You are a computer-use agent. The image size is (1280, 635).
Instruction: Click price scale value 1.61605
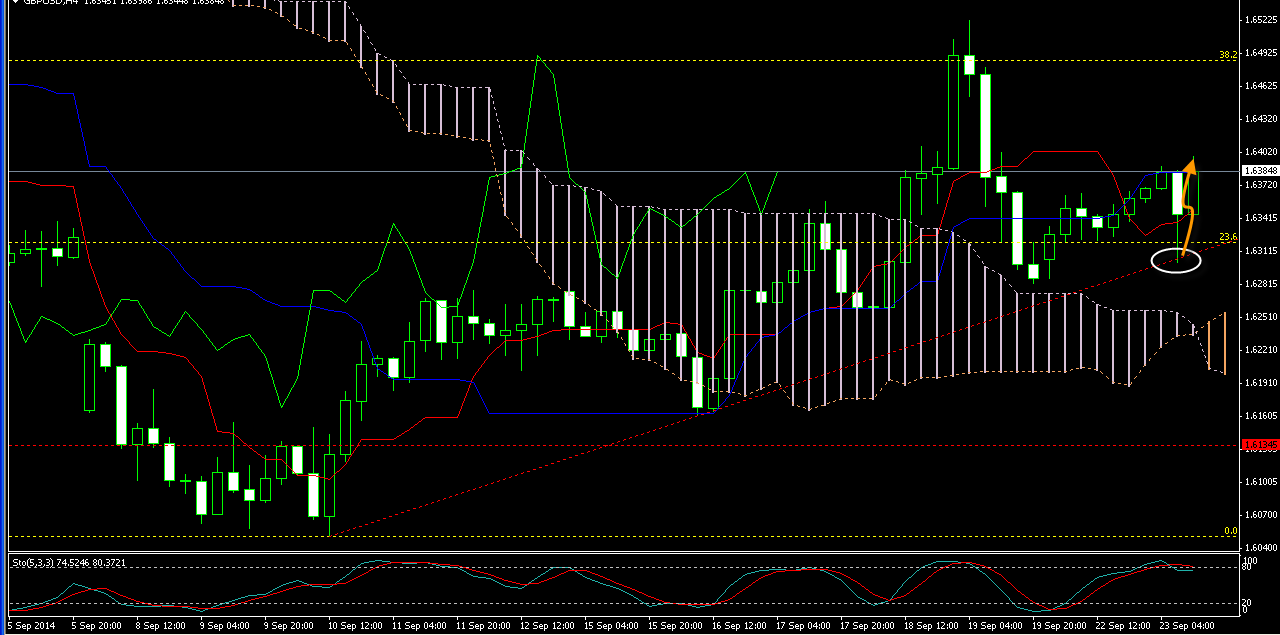click(x=1261, y=416)
